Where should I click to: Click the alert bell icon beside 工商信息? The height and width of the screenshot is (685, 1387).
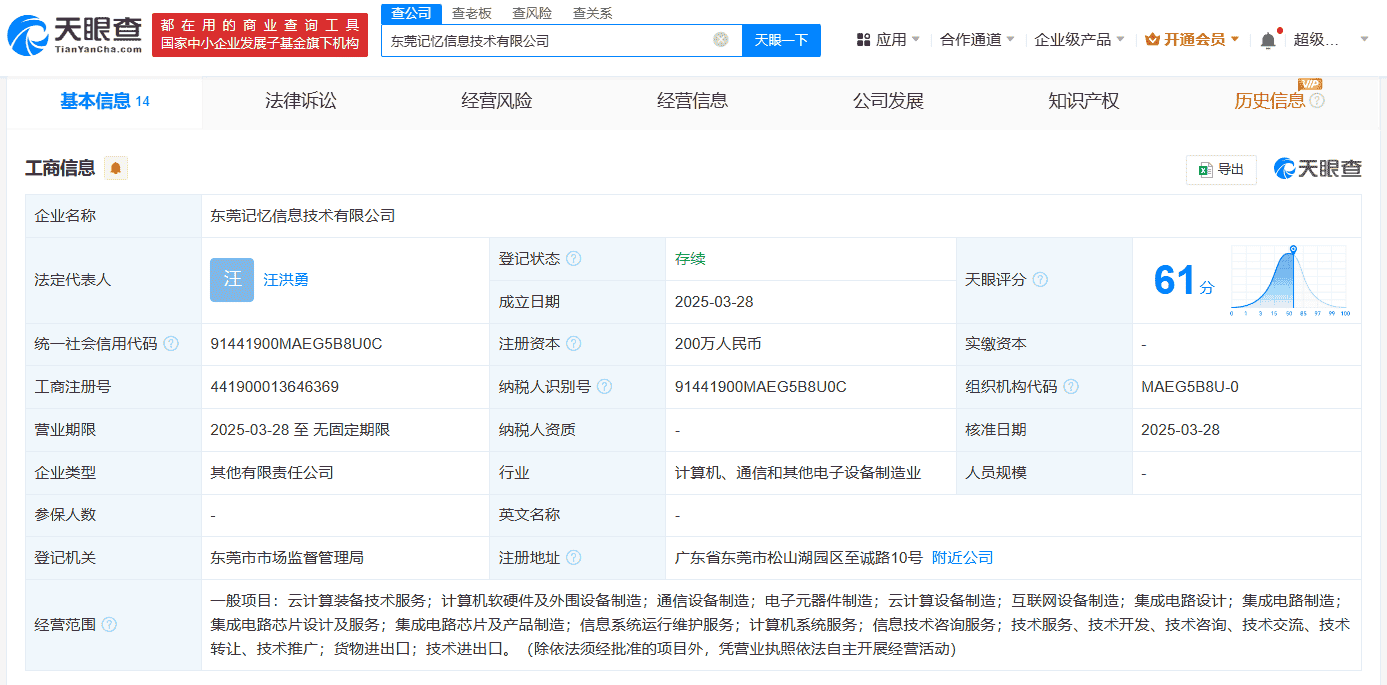point(113,169)
